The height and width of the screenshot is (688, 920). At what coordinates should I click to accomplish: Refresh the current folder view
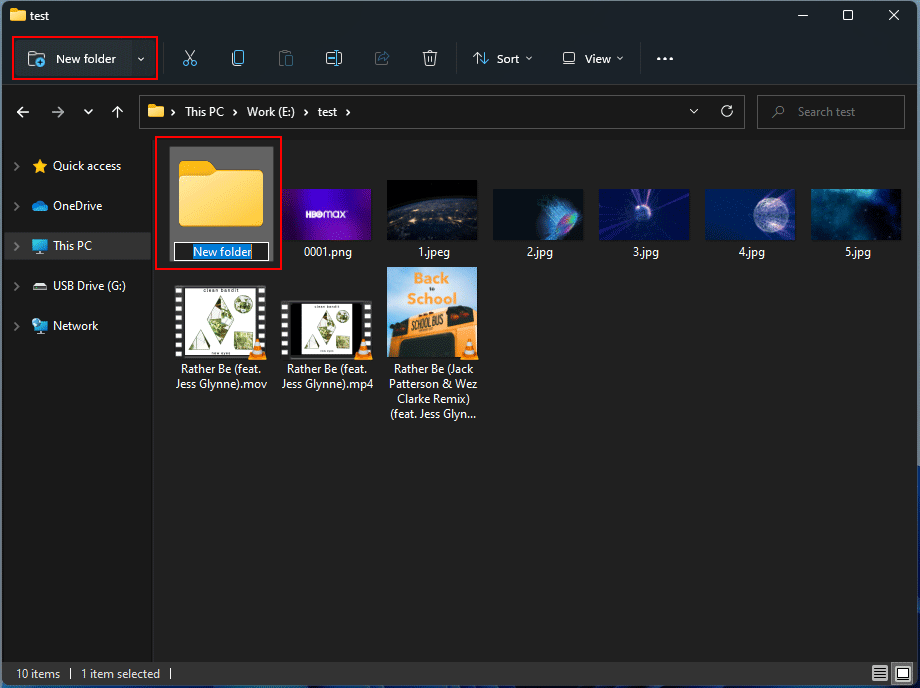coord(727,111)
